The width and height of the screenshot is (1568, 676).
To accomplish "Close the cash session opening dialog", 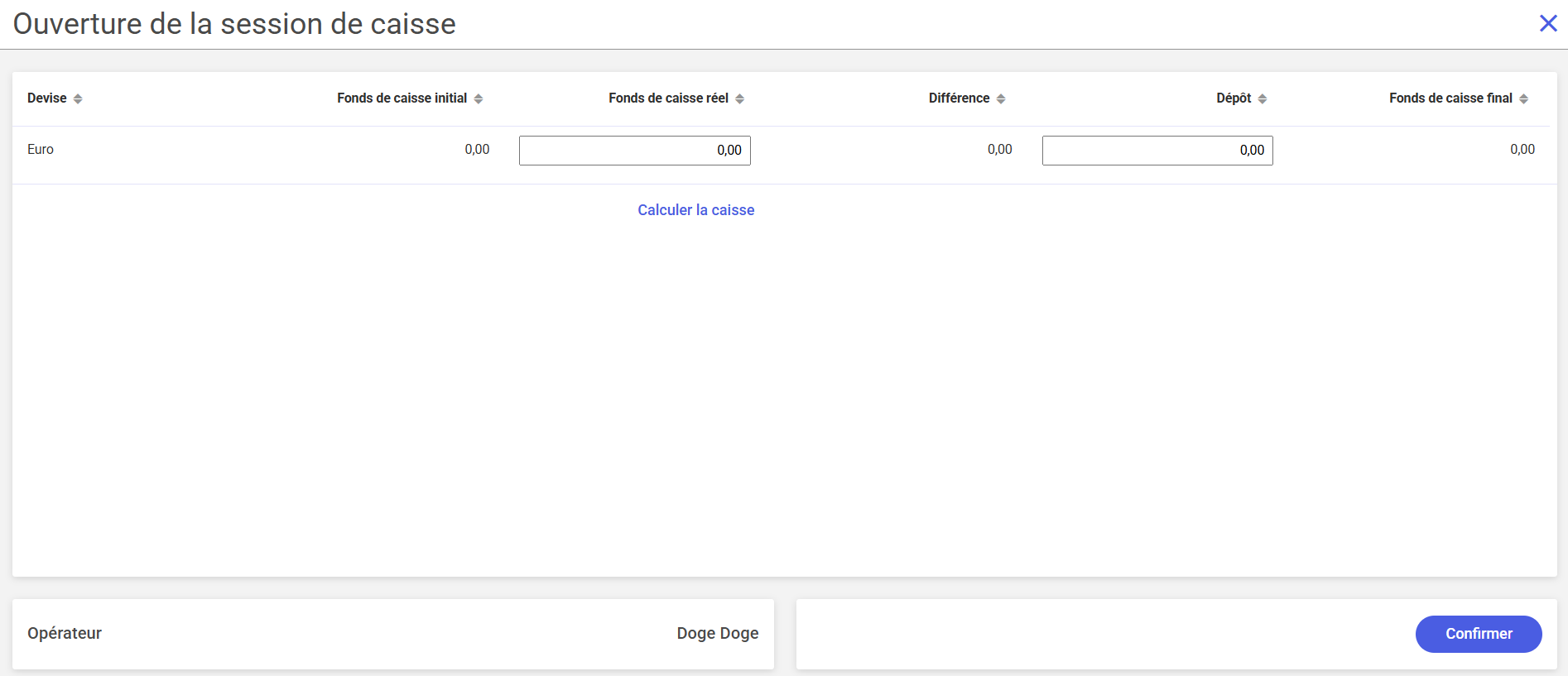I will 1548,23.
